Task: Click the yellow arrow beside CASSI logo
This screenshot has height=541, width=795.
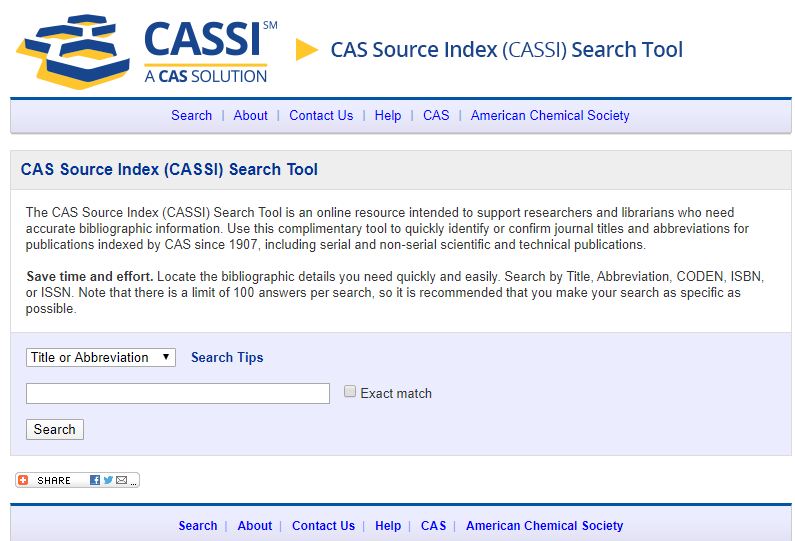Action: [x=306, y=49]
